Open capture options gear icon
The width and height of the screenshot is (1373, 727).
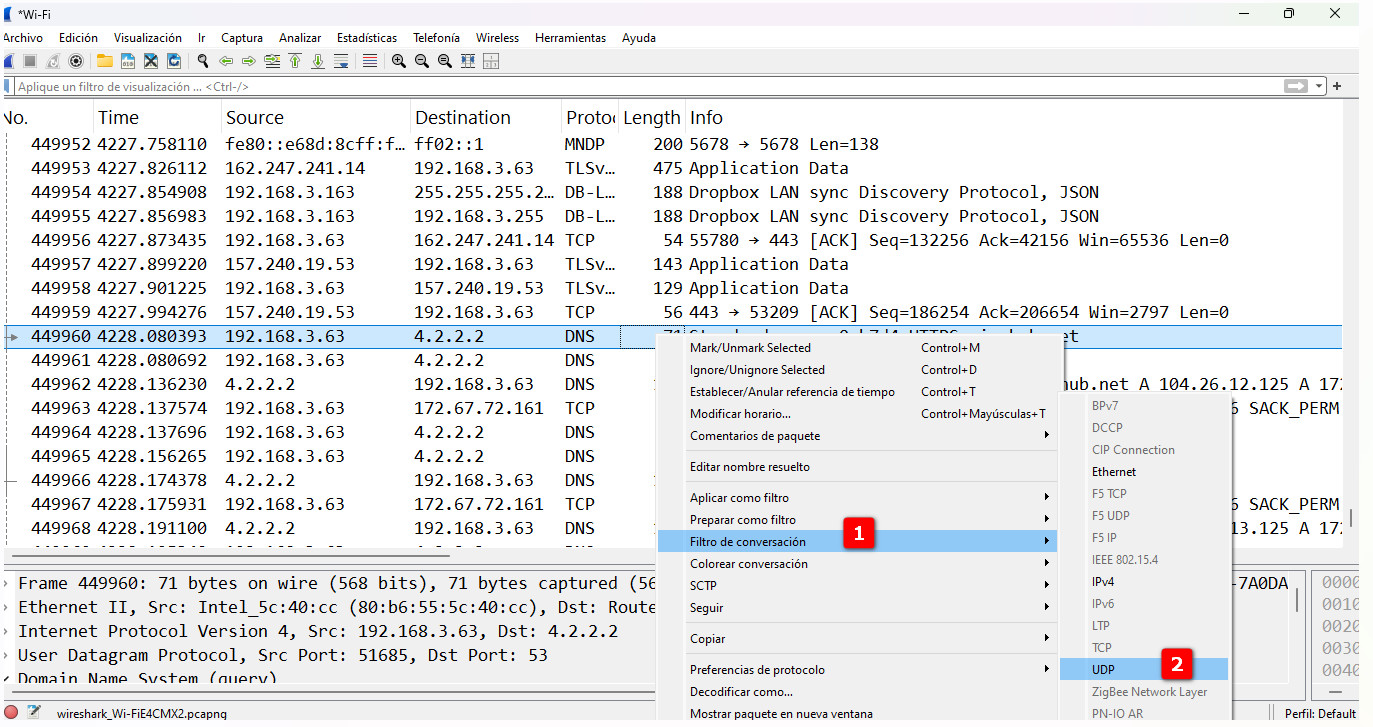[75, 61]
